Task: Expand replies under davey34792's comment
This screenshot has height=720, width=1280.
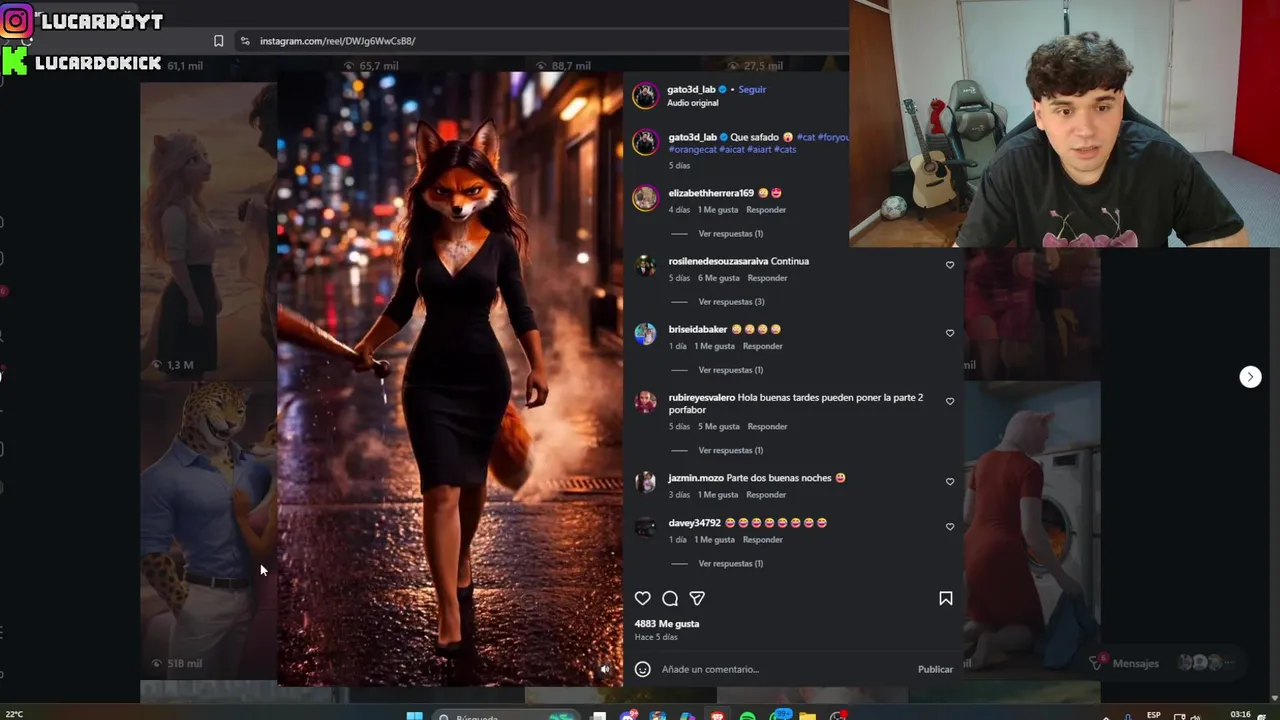Action: tap(731, 563)
